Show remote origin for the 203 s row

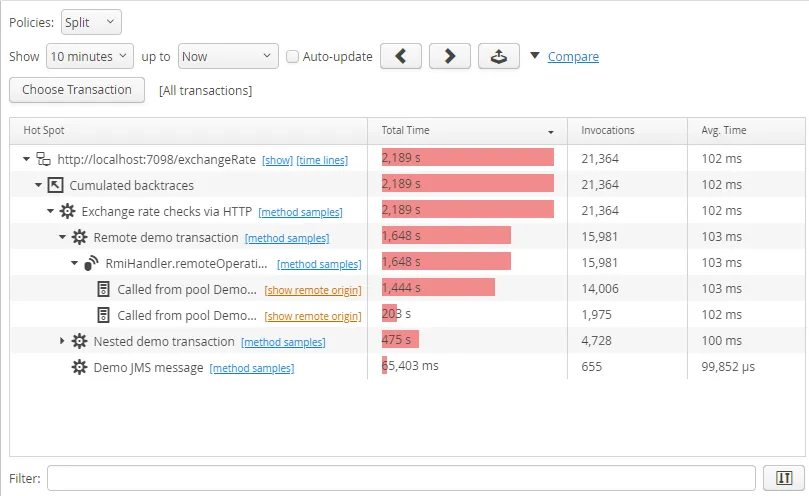point(313,316)
